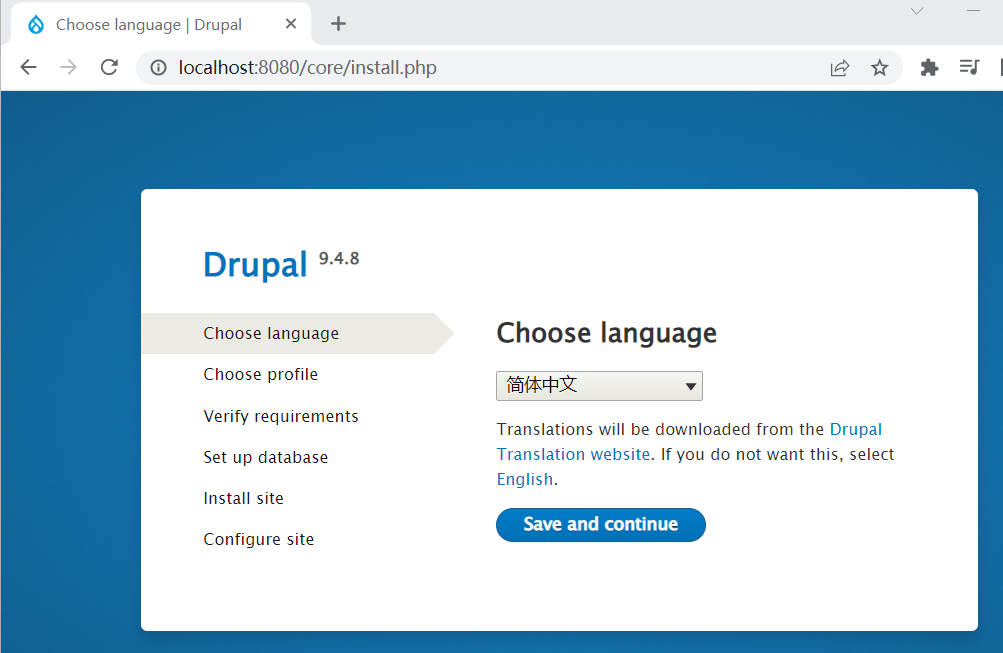
Task: Open the extensions puzzle icon
Action: [x=929, y=67]
